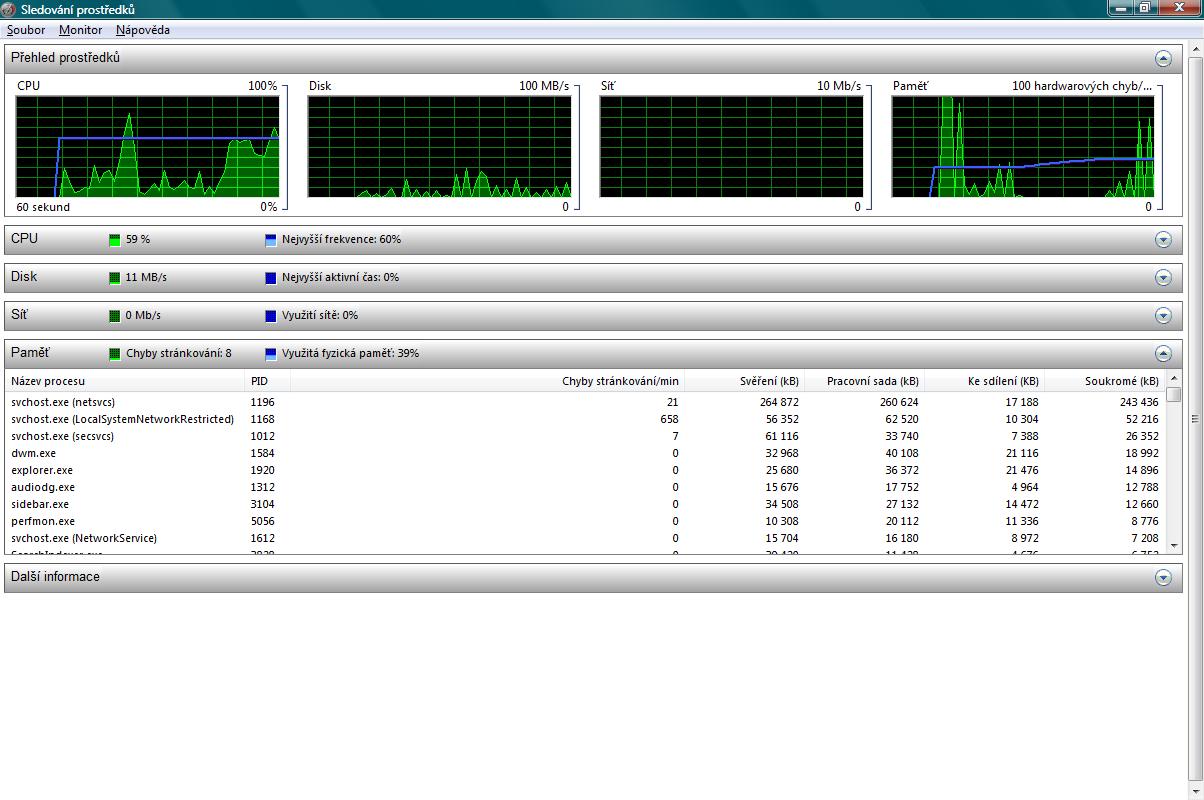
Task: Sort by Pracovní sada (kB) column
Action: pyautogui.click(x=864, y=381)
